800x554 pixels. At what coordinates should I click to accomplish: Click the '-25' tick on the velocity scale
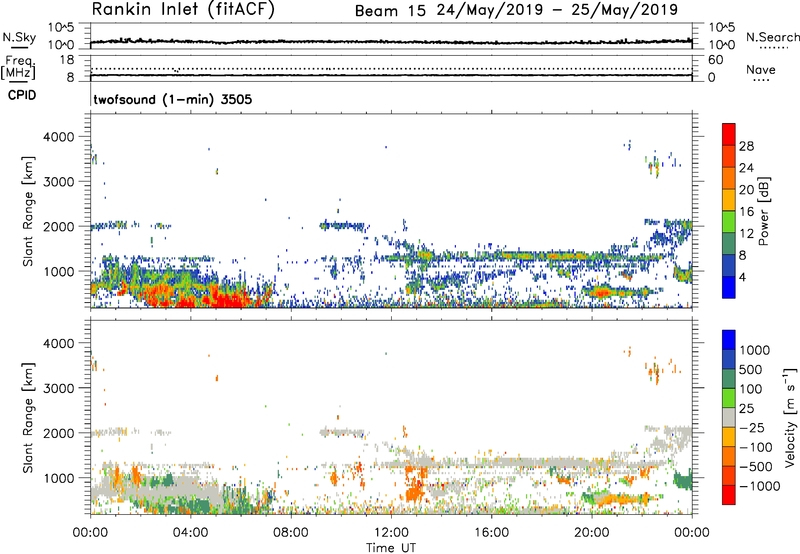pos(752,427)
